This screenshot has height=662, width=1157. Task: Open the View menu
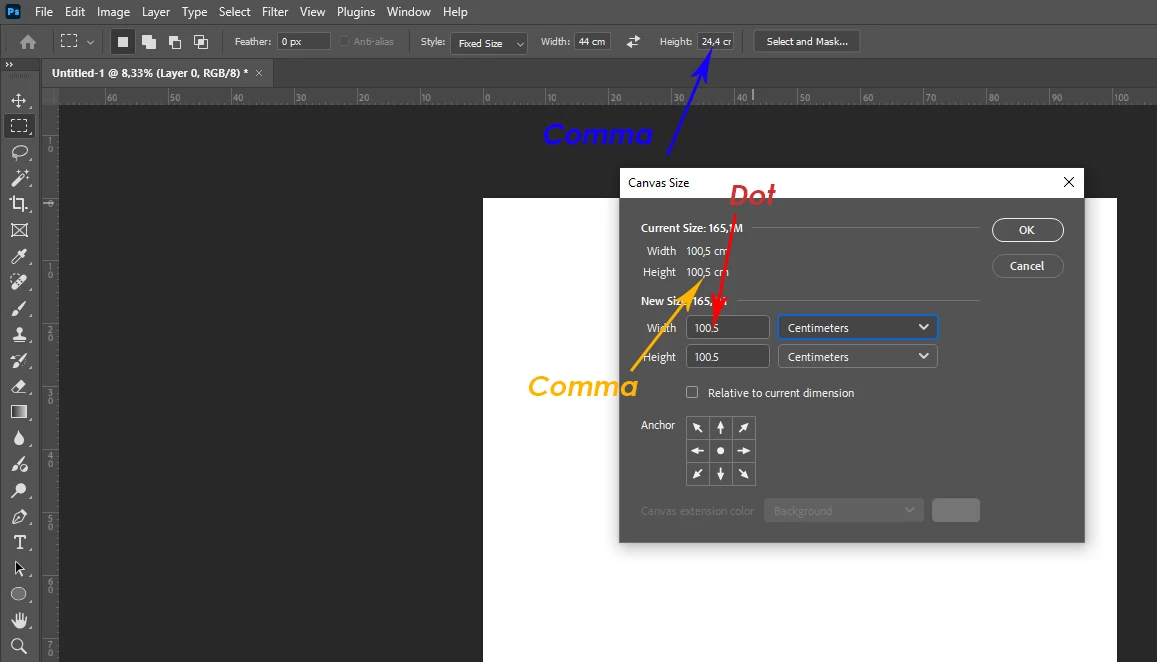[x=312, y=12]
